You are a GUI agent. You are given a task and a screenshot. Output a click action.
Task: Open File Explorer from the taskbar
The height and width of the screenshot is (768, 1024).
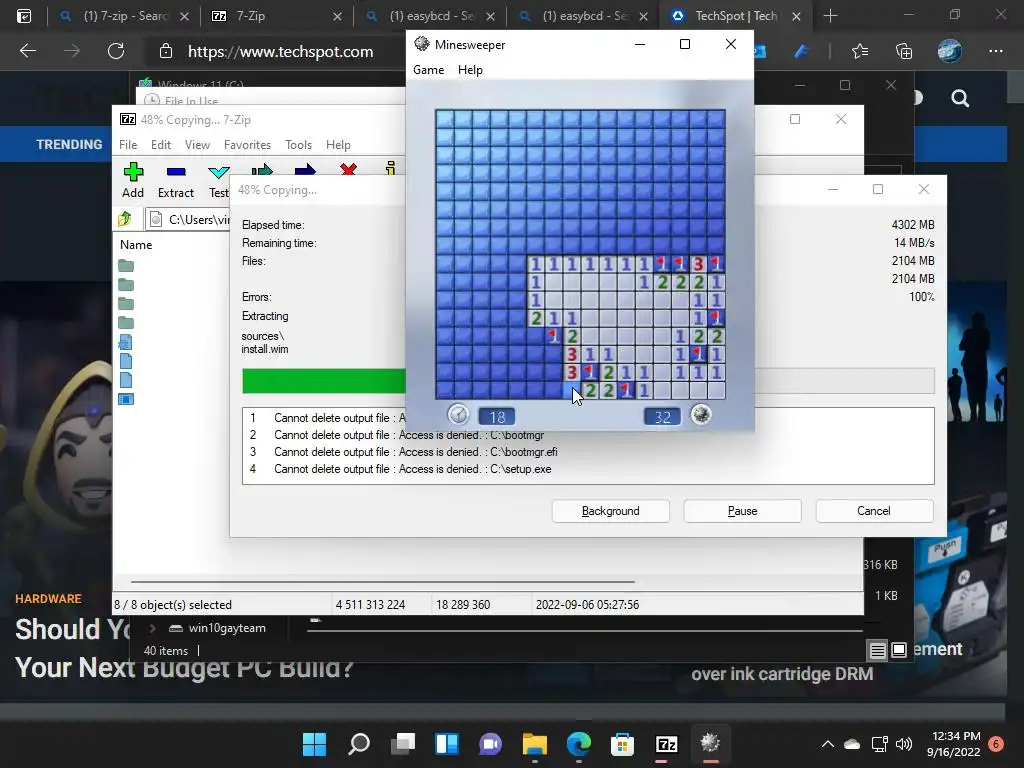[x=535, y=743]
